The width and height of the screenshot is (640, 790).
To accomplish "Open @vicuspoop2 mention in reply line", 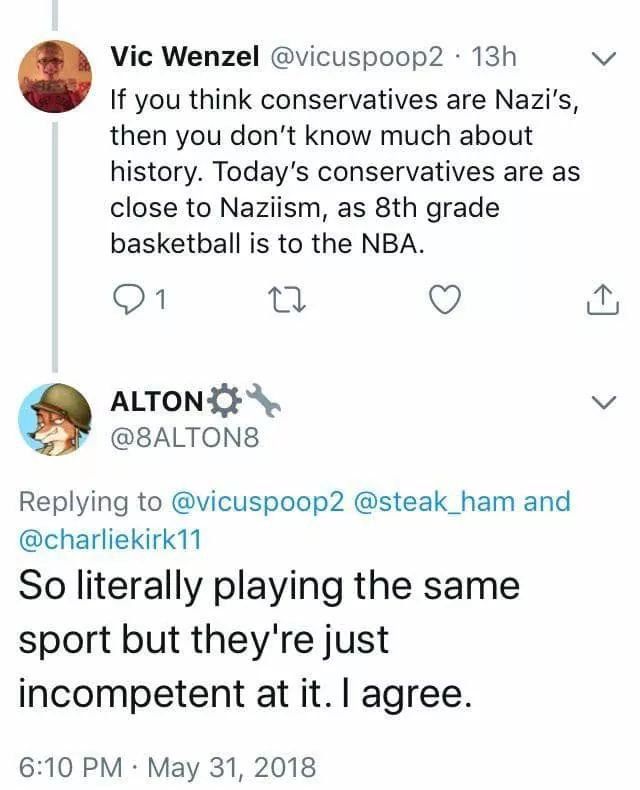I will 258,501.
